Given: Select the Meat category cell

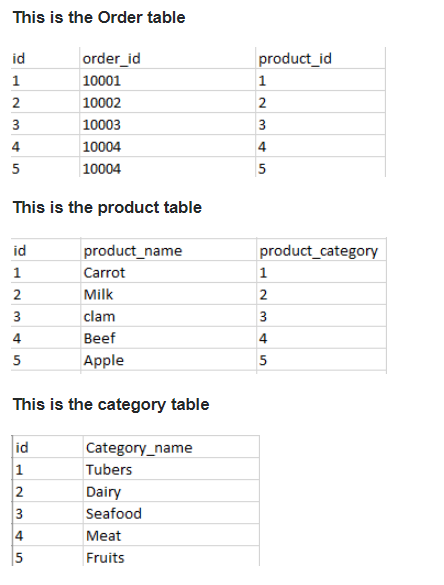Looking at the screenshot, I should 171,535.
